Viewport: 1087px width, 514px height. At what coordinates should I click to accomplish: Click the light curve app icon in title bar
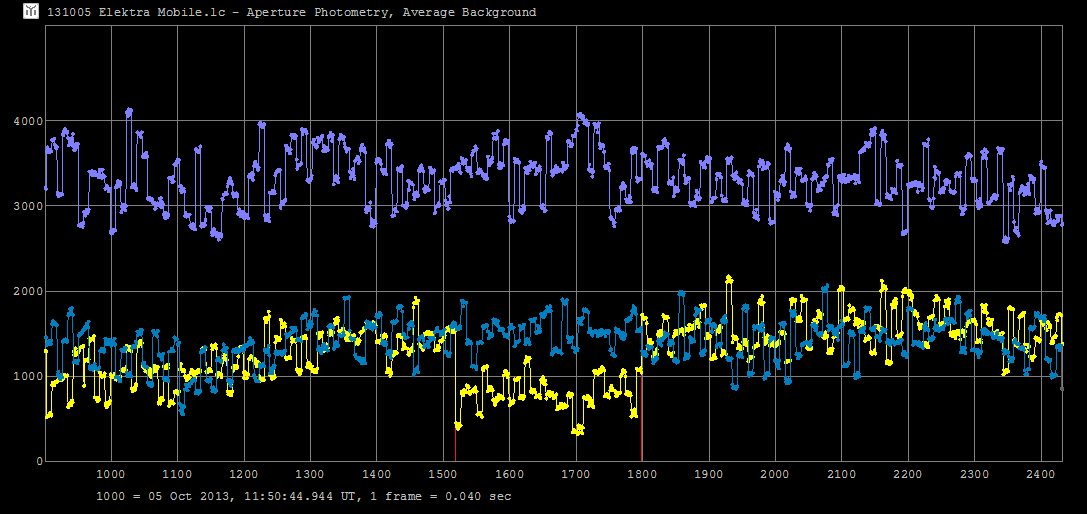pos(31,11)
